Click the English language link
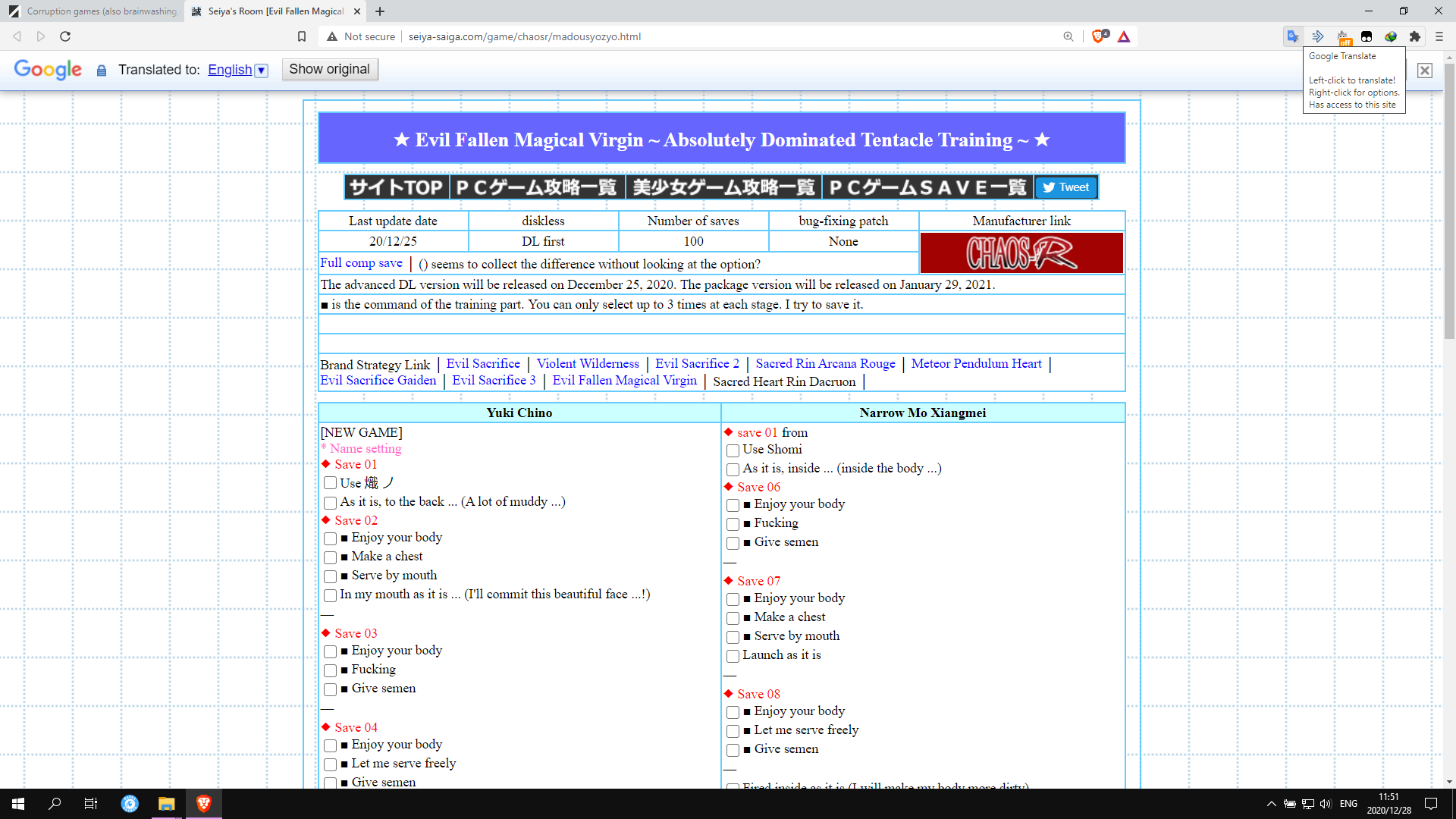Screen dimensions: 1456x819 click(x=230, y=70)
